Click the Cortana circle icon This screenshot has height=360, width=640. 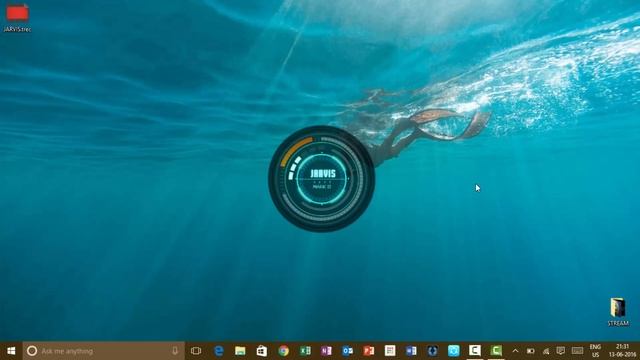point(32,351)
